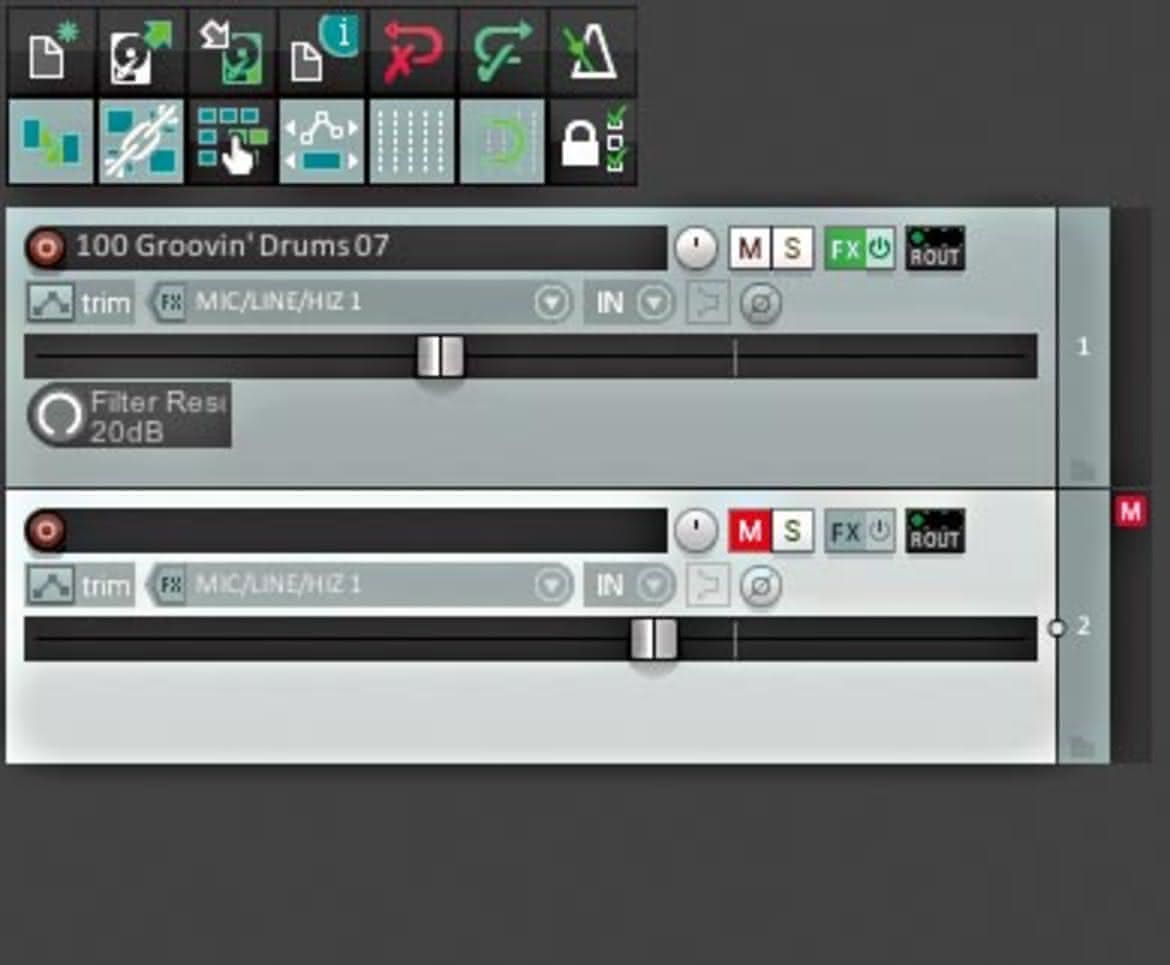1170x965 pixels.
Task: Toggle the metronome icon
Action: click(x=592, y=52)
